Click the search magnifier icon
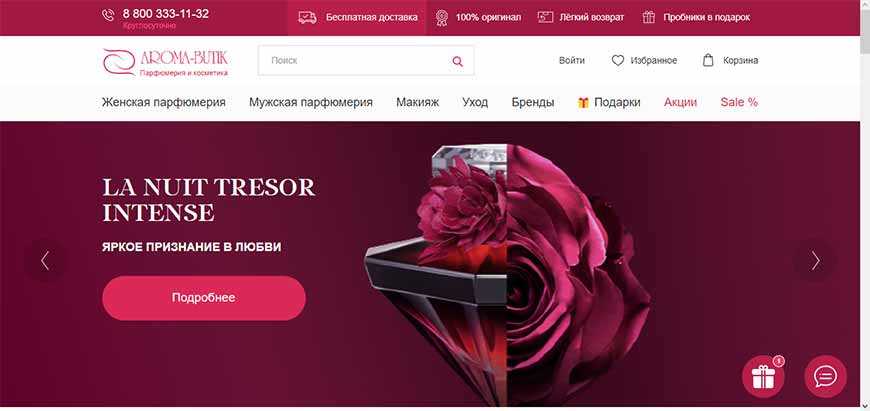This screenshot has height=411, width=870. click(457, 61)
